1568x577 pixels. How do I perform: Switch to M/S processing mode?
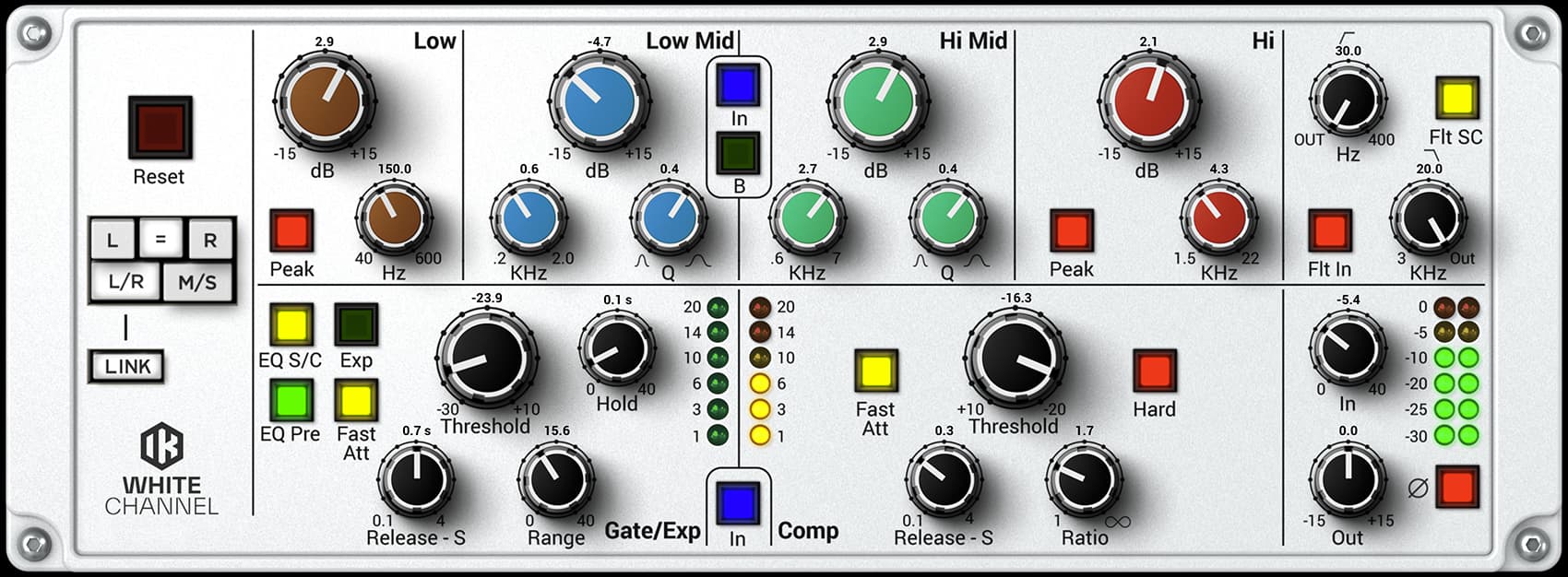pyautogui.click(x=197, y=282)
